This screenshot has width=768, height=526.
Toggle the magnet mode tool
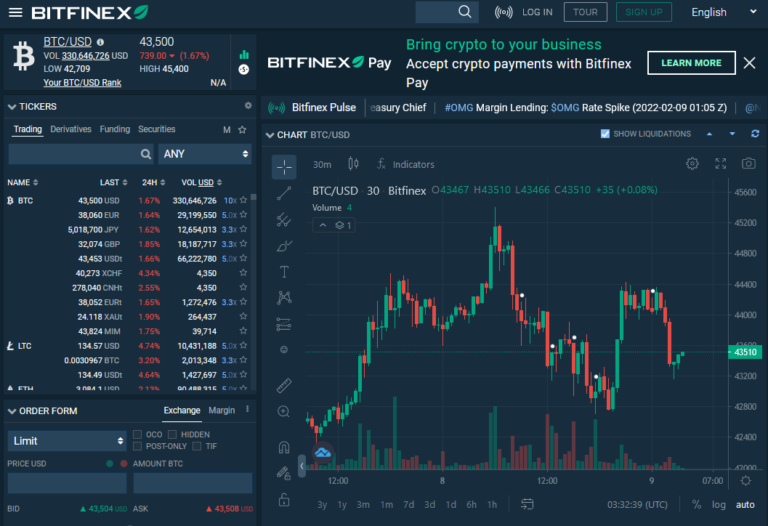click(284, 447)
